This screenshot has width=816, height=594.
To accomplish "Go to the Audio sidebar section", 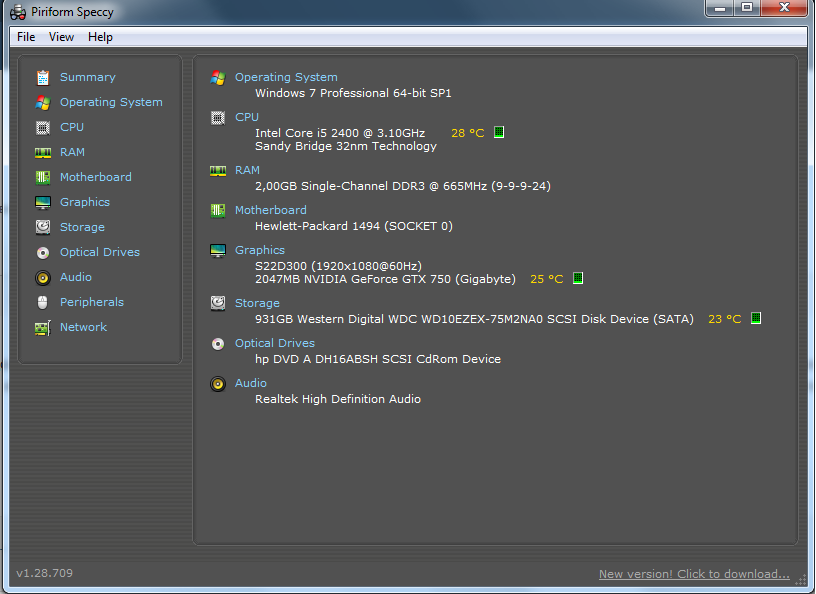I will [x=76, y=277].
